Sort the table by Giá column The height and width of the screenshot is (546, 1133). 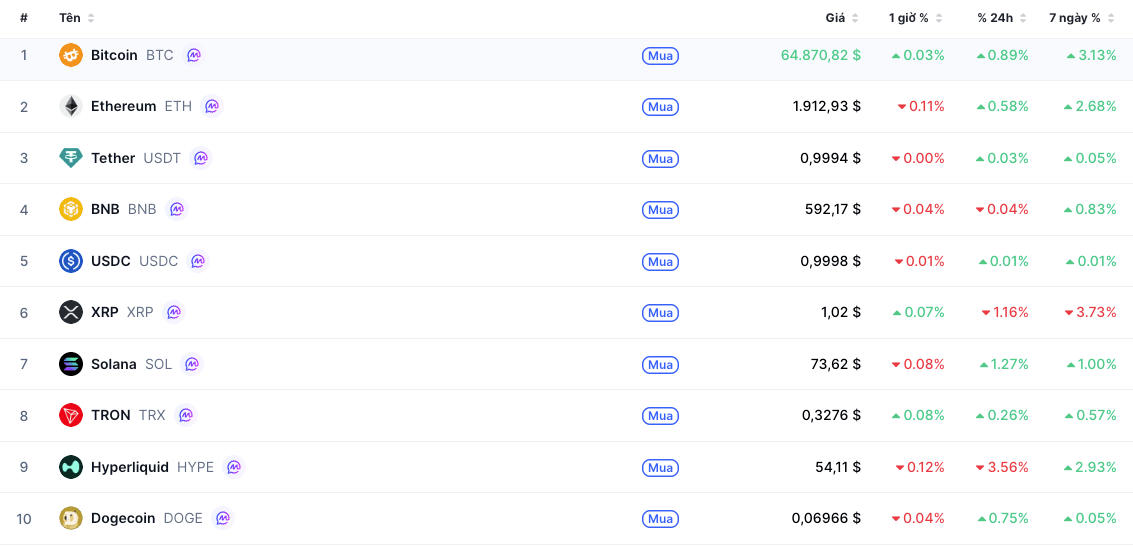tap(842, 18)
